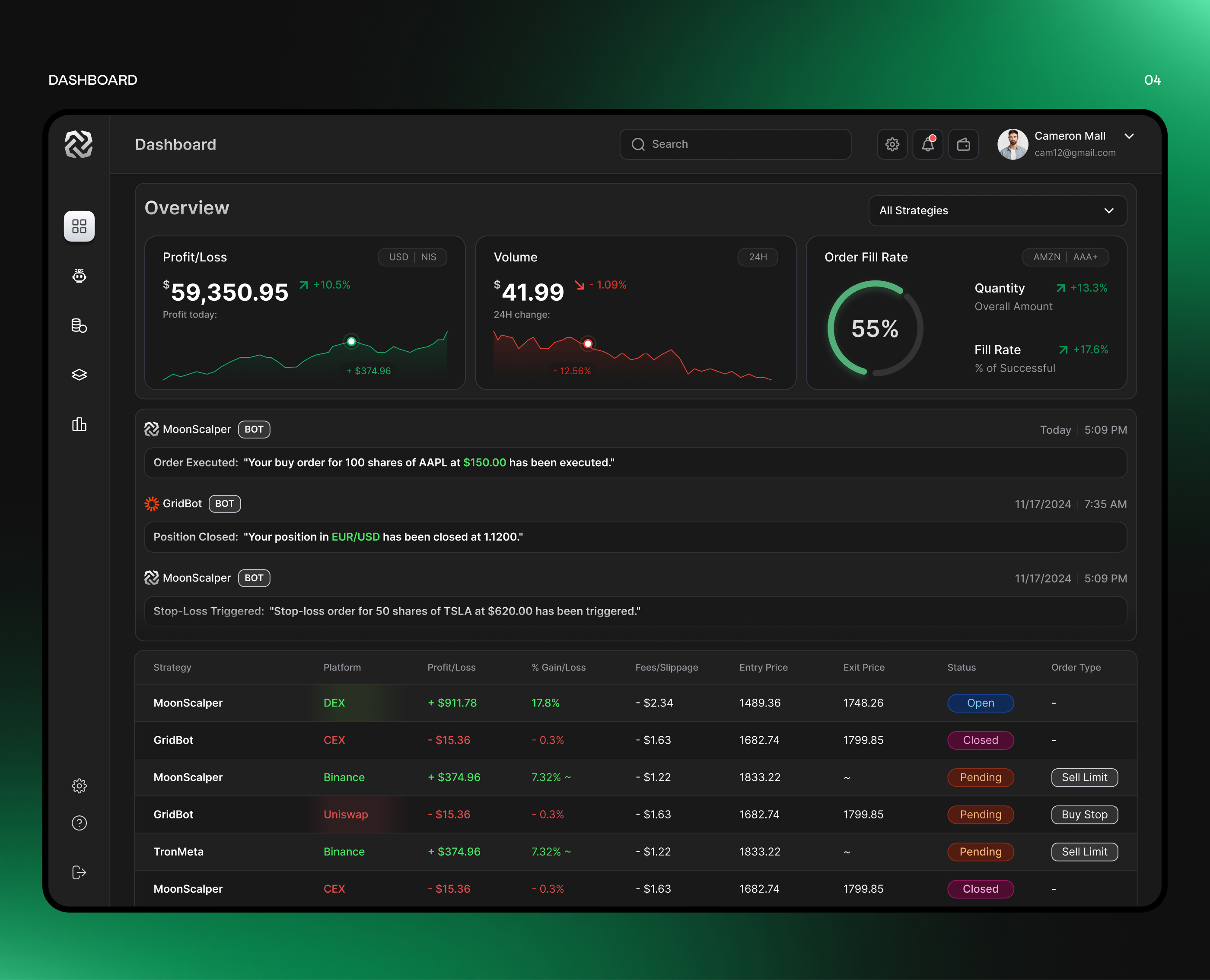Image resolution: width=1210 pixels, height=980 pixels.
Task: Open notifications via the bell icon
Action: [x=928, y=144]
